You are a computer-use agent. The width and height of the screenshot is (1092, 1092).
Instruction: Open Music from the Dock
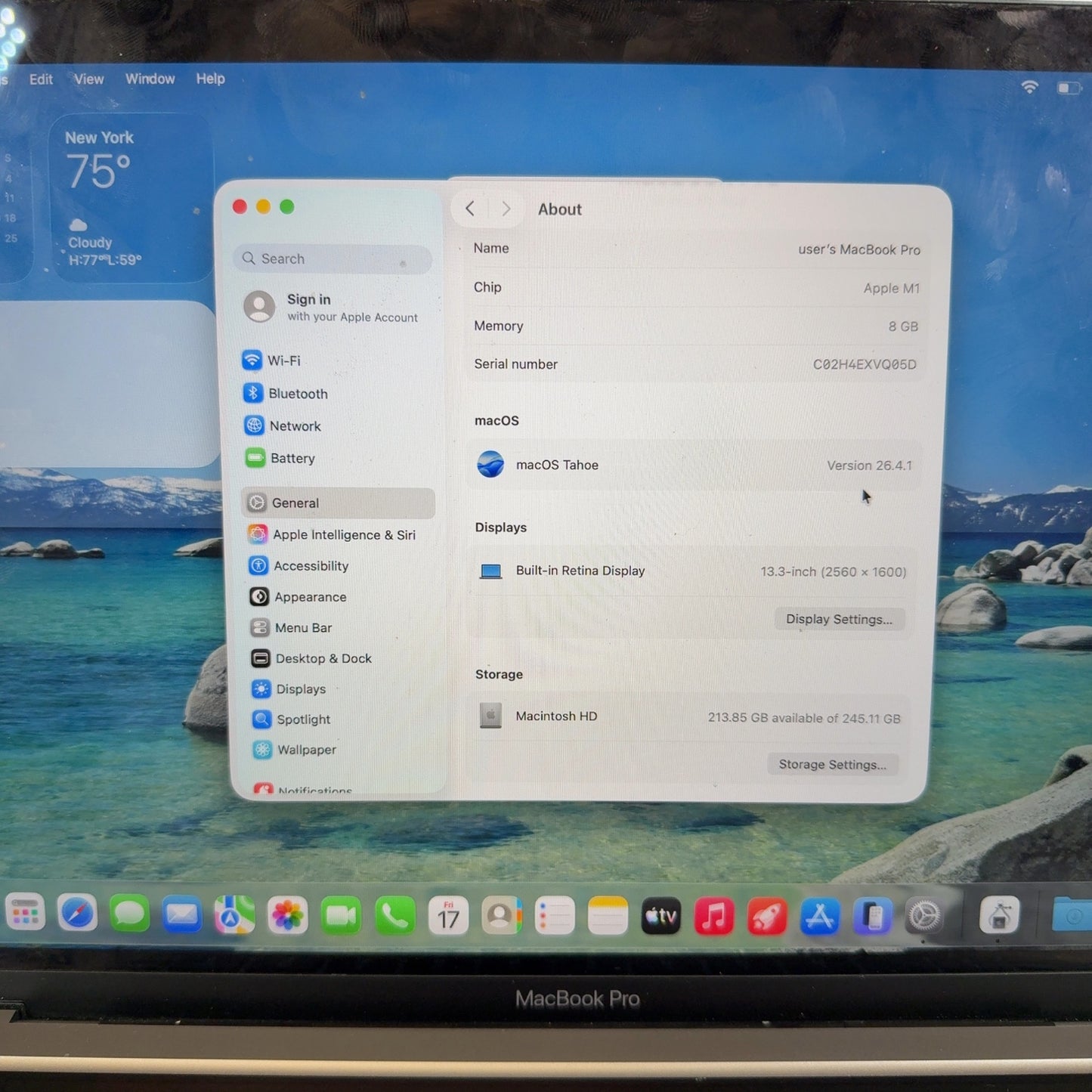point(713,916)
